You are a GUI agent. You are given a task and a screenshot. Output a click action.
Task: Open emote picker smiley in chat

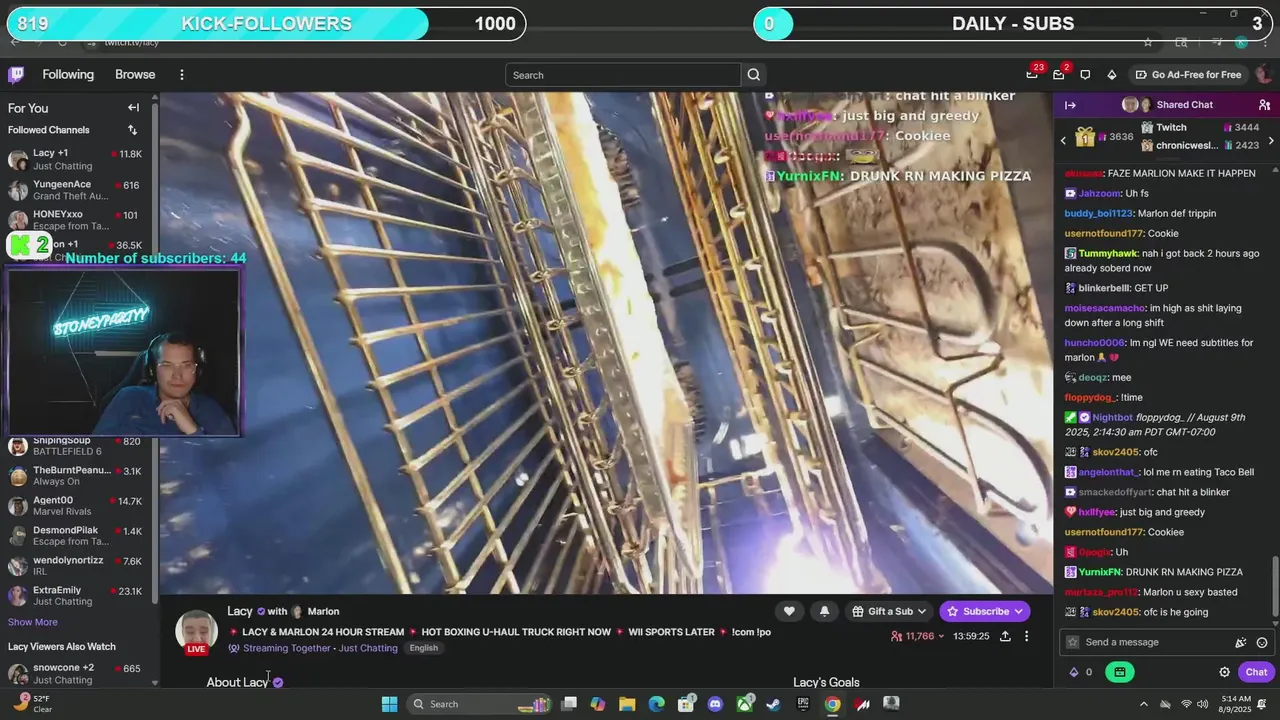pyautogui.click(x=1262, y=643)
